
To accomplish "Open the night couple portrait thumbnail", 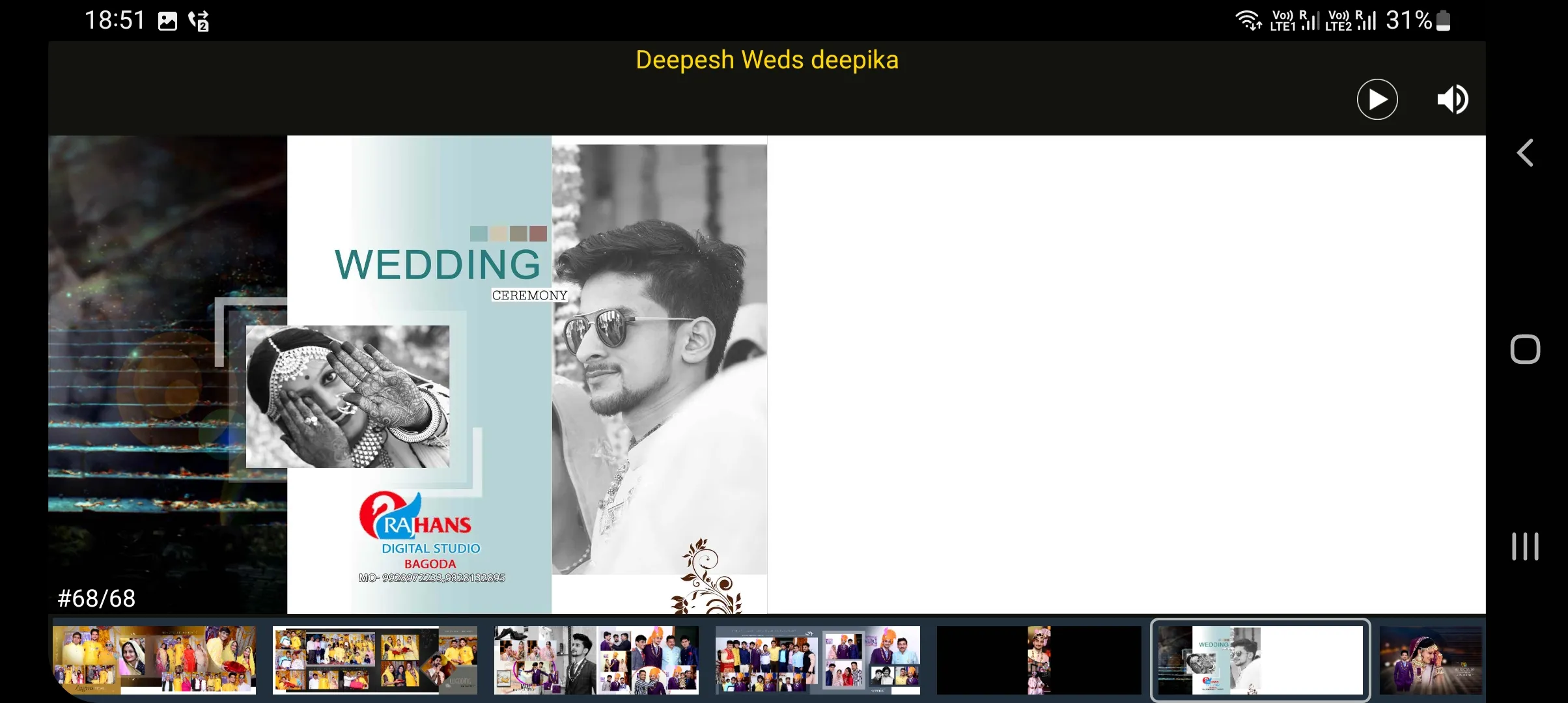I will click(1431, 660).
